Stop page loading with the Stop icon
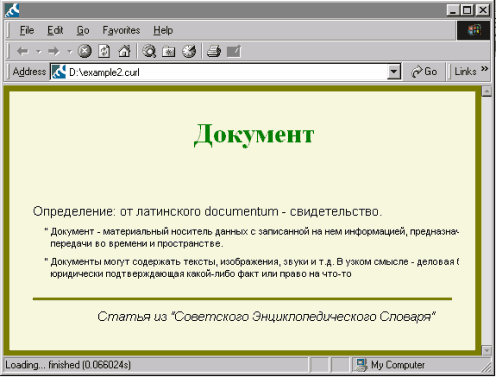This screenshot has height=377, width=496. [x=85, y=51]
